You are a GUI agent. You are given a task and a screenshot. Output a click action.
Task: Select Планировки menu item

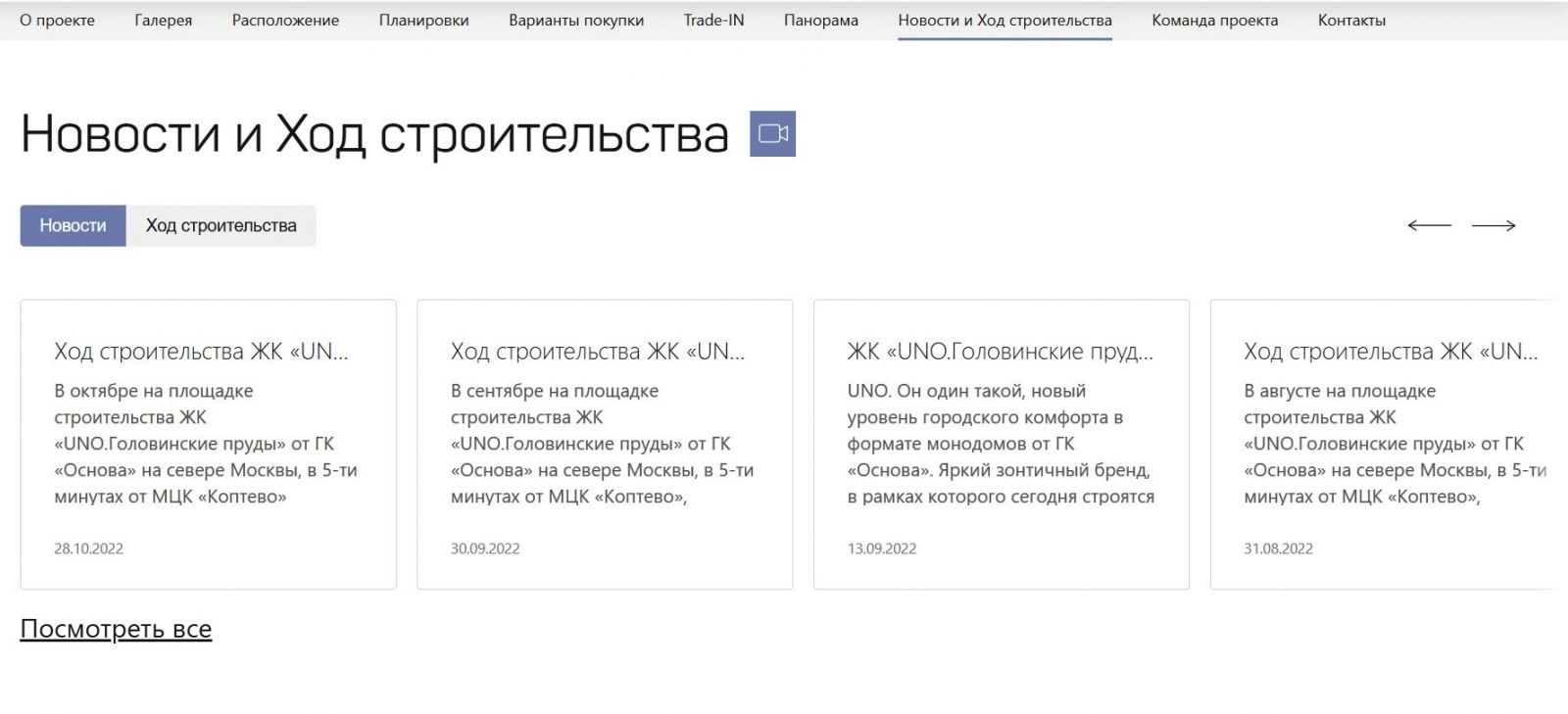click(423, 20)
